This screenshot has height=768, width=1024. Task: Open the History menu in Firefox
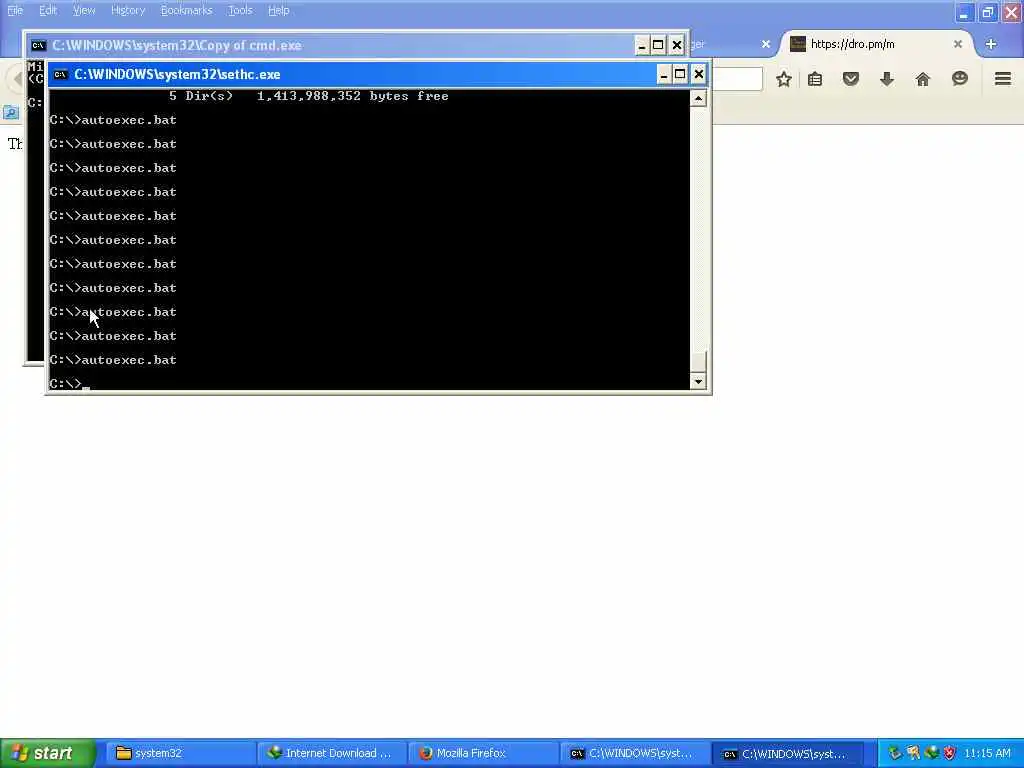(x=127, y=10)
